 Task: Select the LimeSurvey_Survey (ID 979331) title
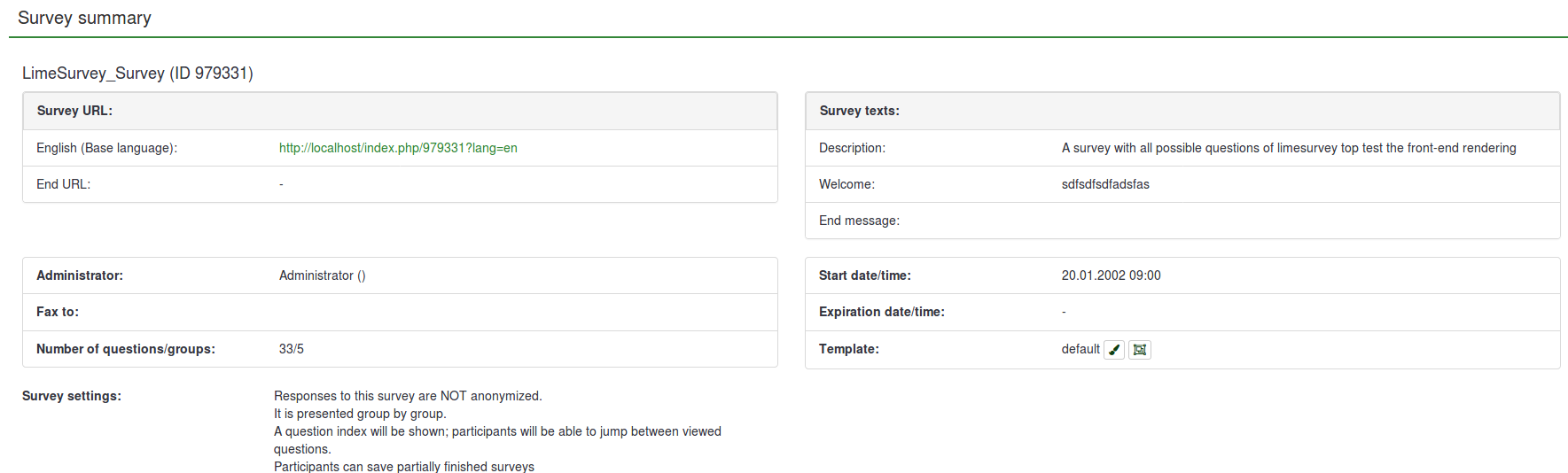click(137, 73)
